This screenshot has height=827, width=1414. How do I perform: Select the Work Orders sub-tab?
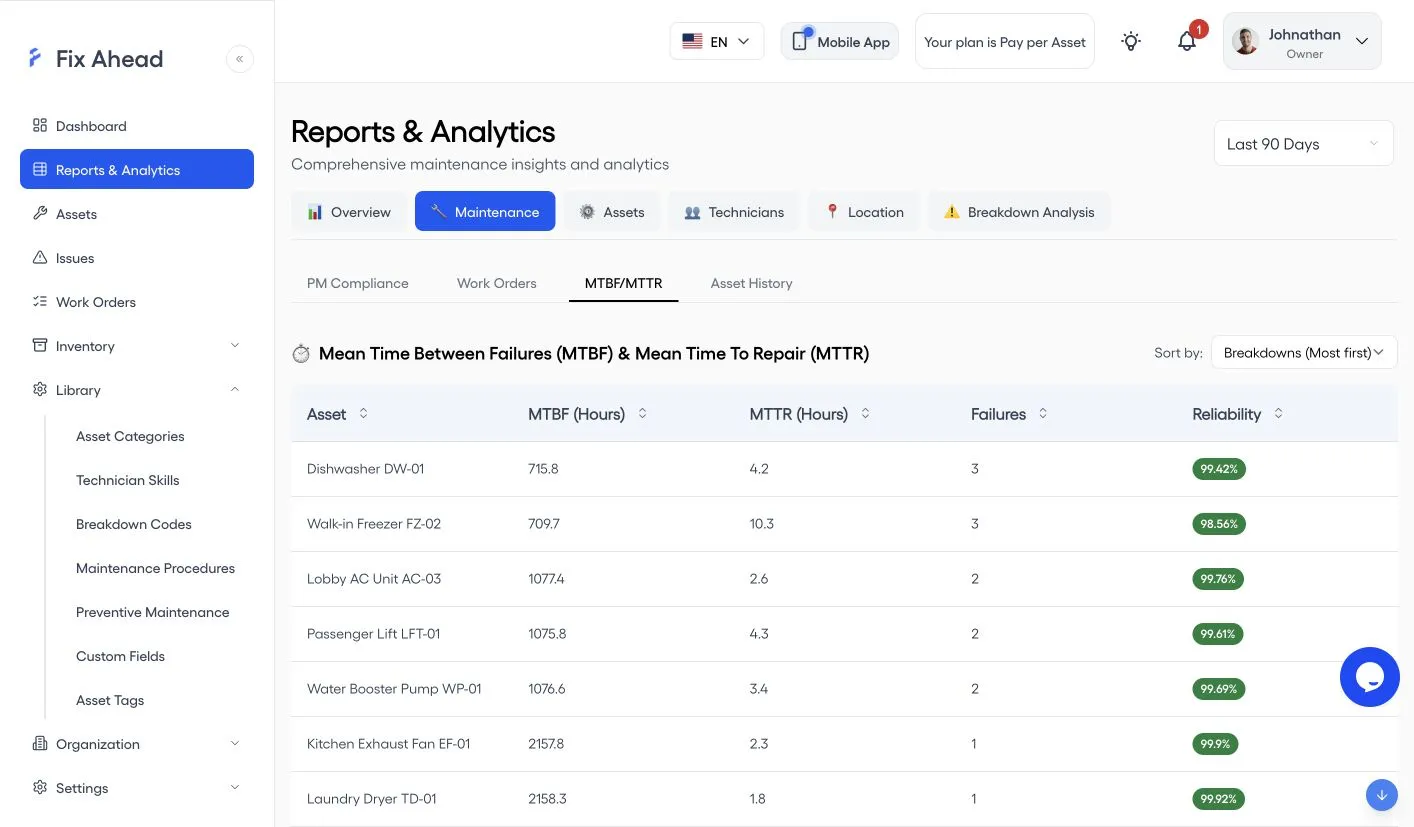(497, 283)
